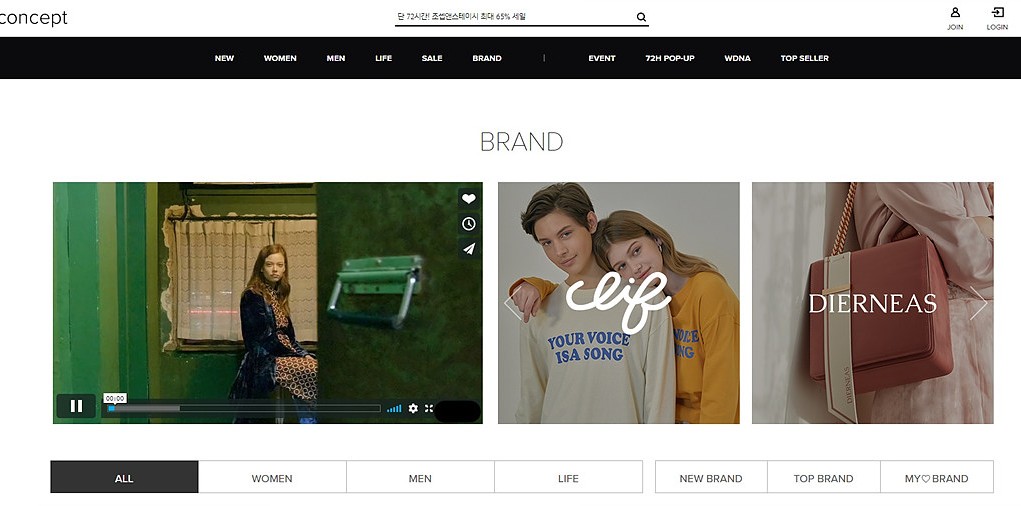Open the MEN menu in navigation bar
The image size is (1021, 506).
tap(335, 58)
